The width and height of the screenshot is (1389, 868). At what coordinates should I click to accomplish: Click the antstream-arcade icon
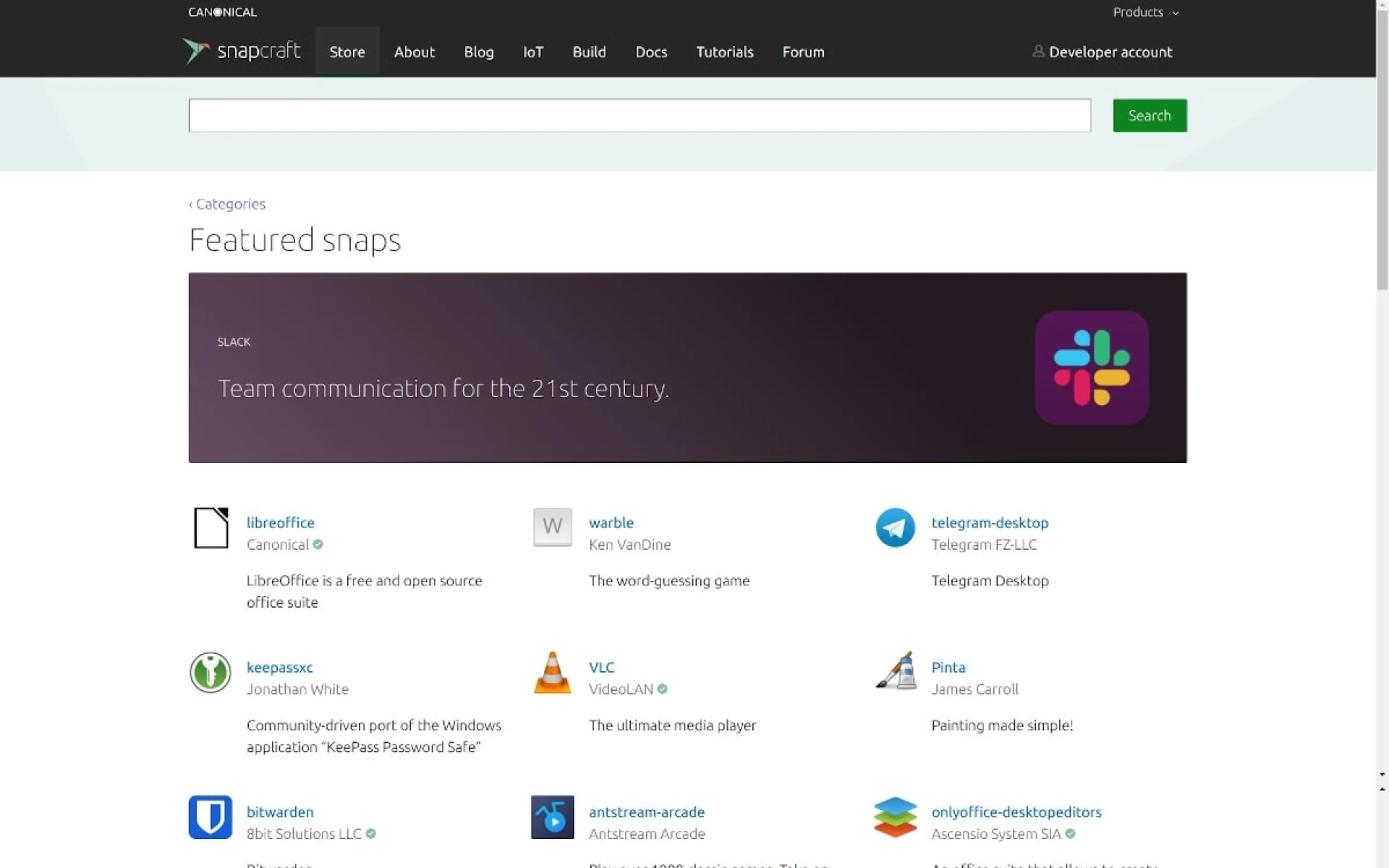(x=552, y=817)
